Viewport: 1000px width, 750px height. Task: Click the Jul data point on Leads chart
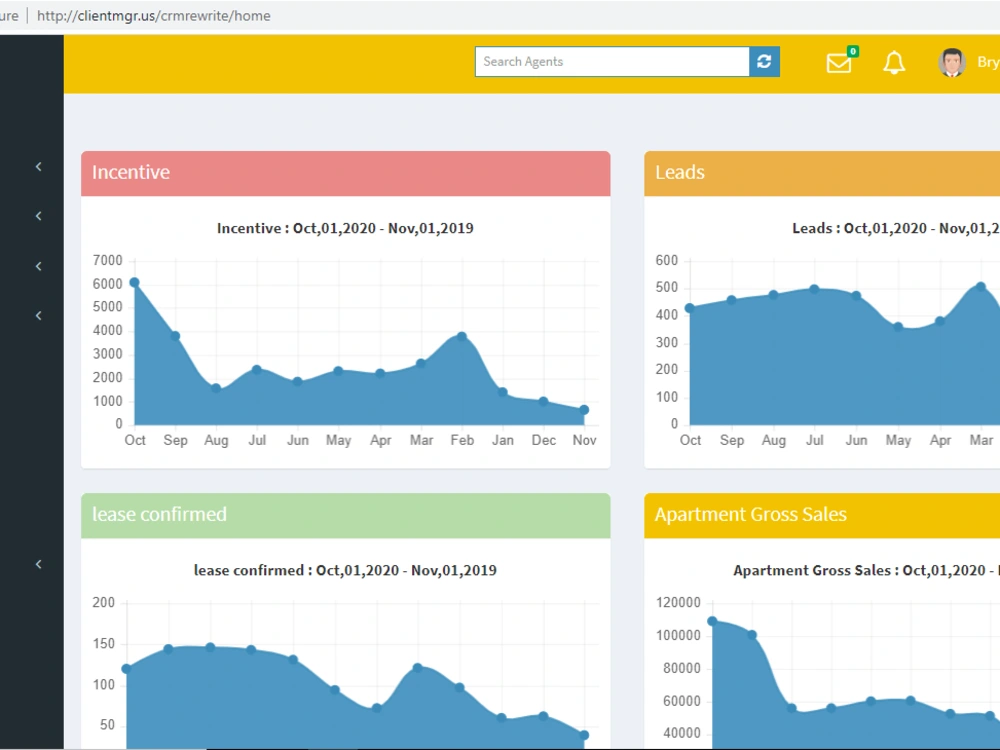[814, 289]
